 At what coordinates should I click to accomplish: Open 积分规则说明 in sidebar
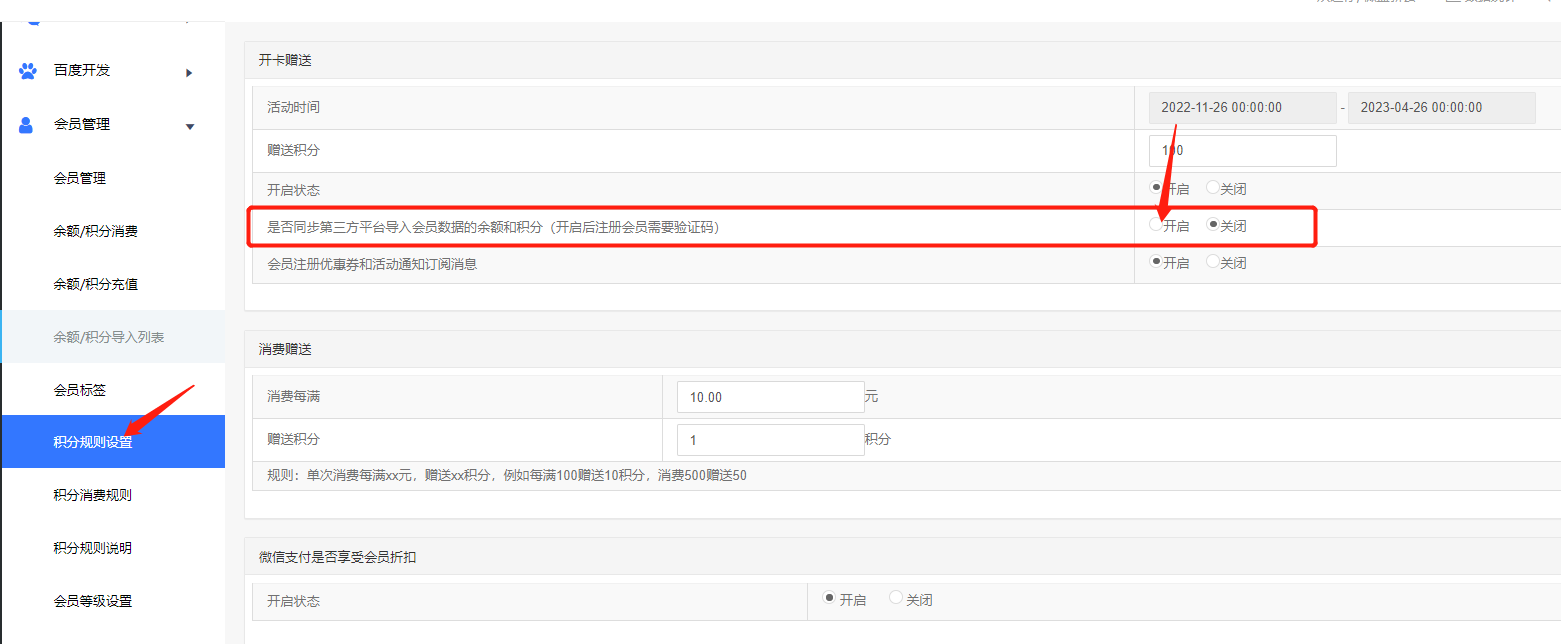point(93,548)
